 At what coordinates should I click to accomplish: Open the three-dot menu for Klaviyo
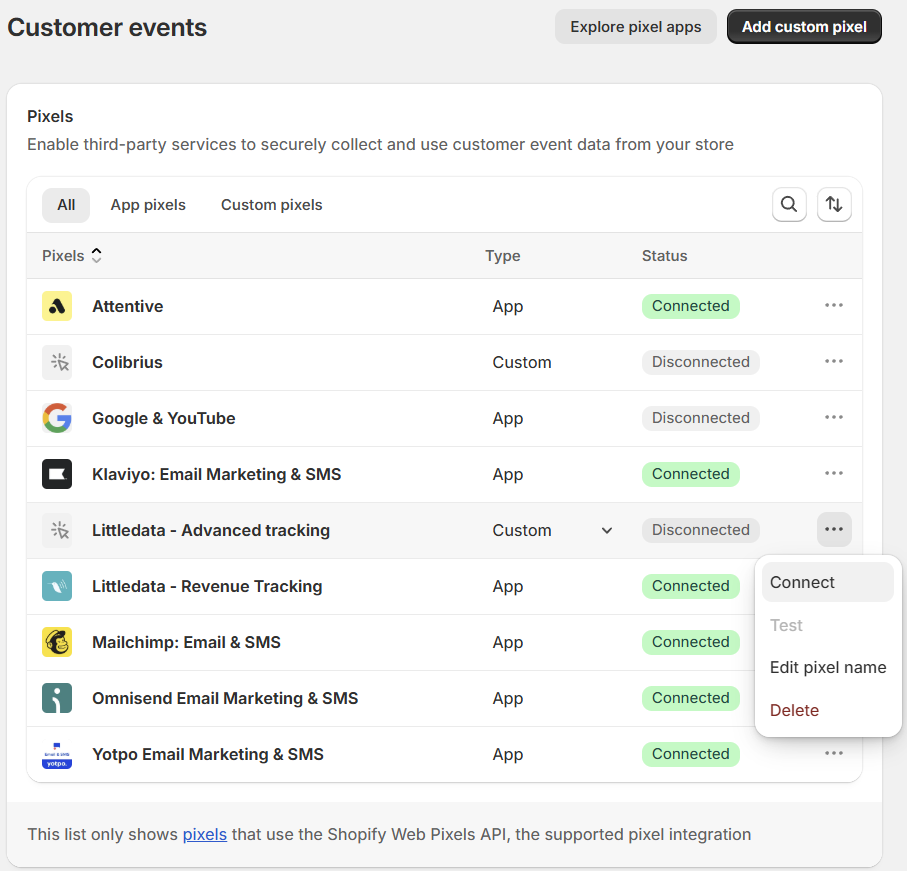tap(834, 474)
